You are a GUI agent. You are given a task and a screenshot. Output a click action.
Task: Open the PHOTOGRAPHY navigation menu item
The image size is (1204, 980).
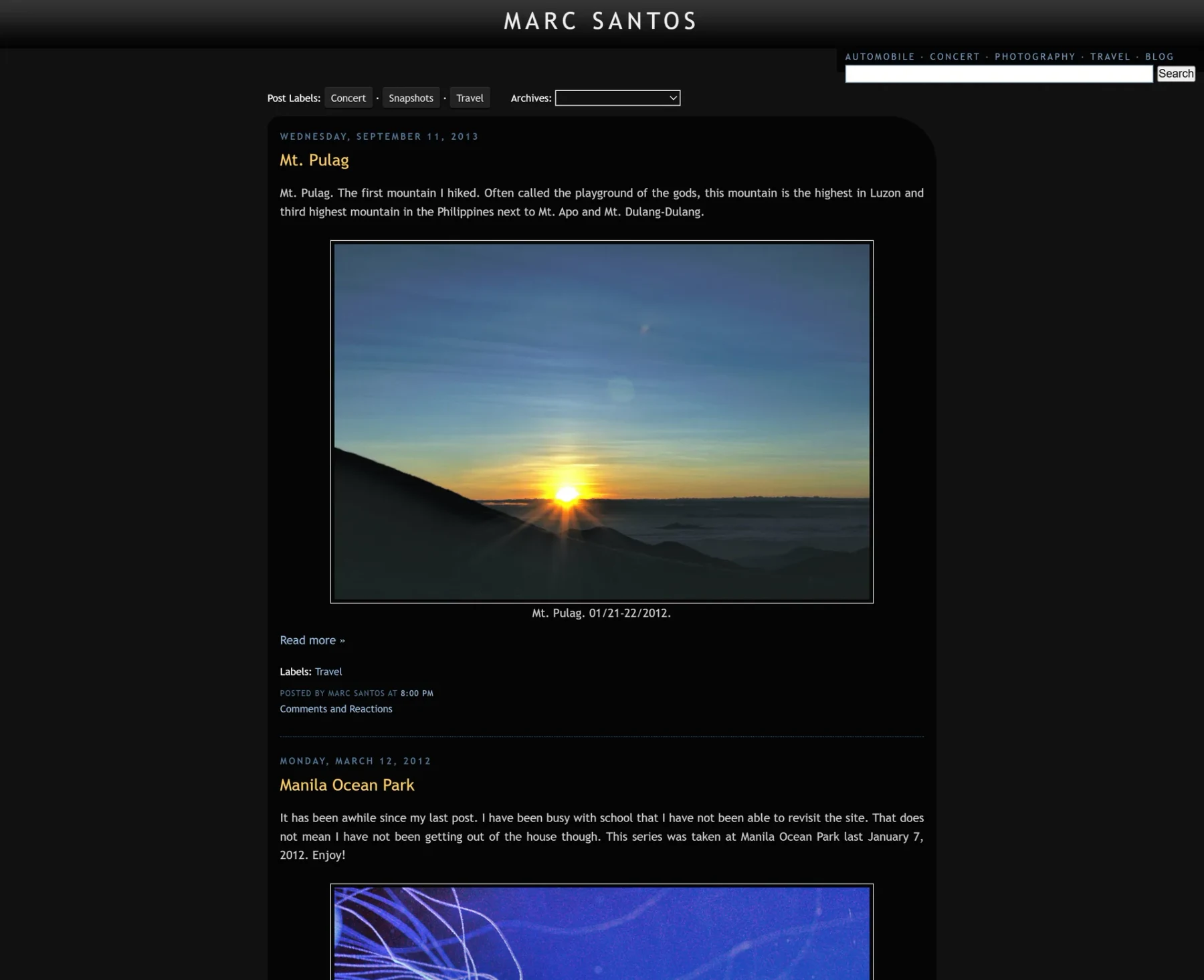click(x=1035, y=57)
